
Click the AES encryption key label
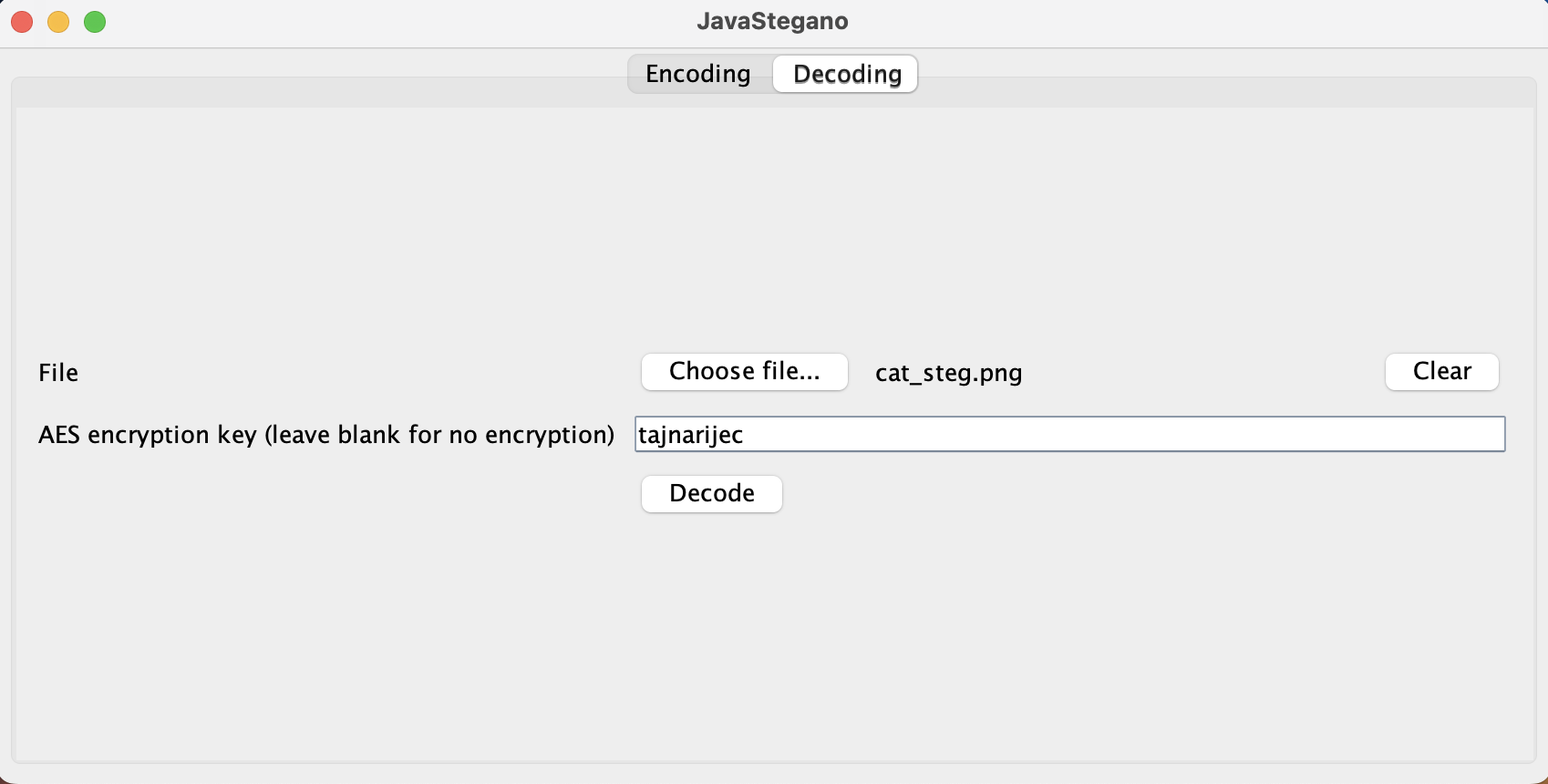point(326,435)
